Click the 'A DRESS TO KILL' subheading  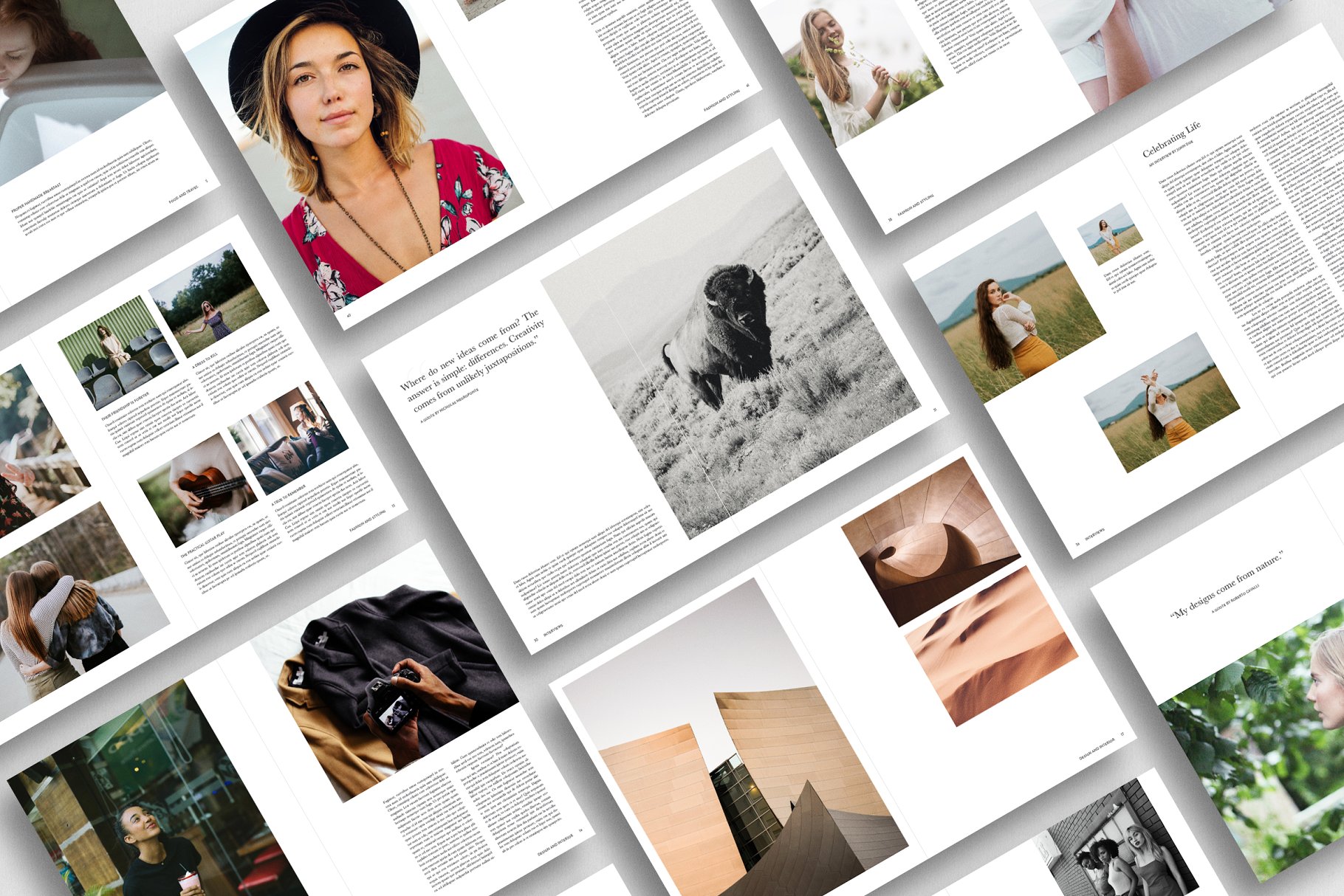click(205, 360)
